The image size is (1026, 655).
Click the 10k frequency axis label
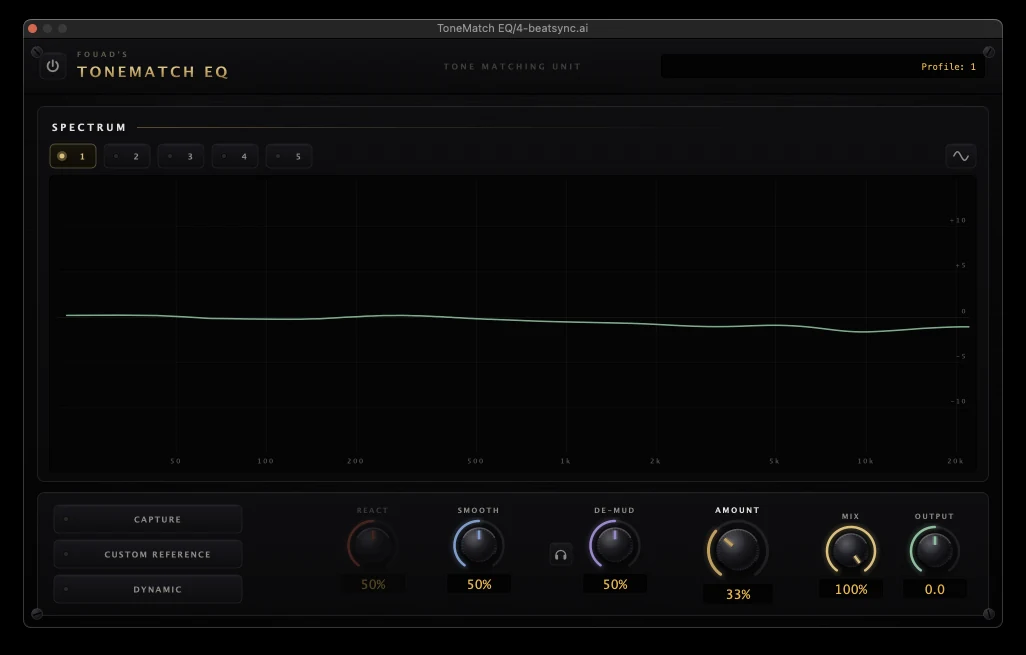(x=865, y=461)
